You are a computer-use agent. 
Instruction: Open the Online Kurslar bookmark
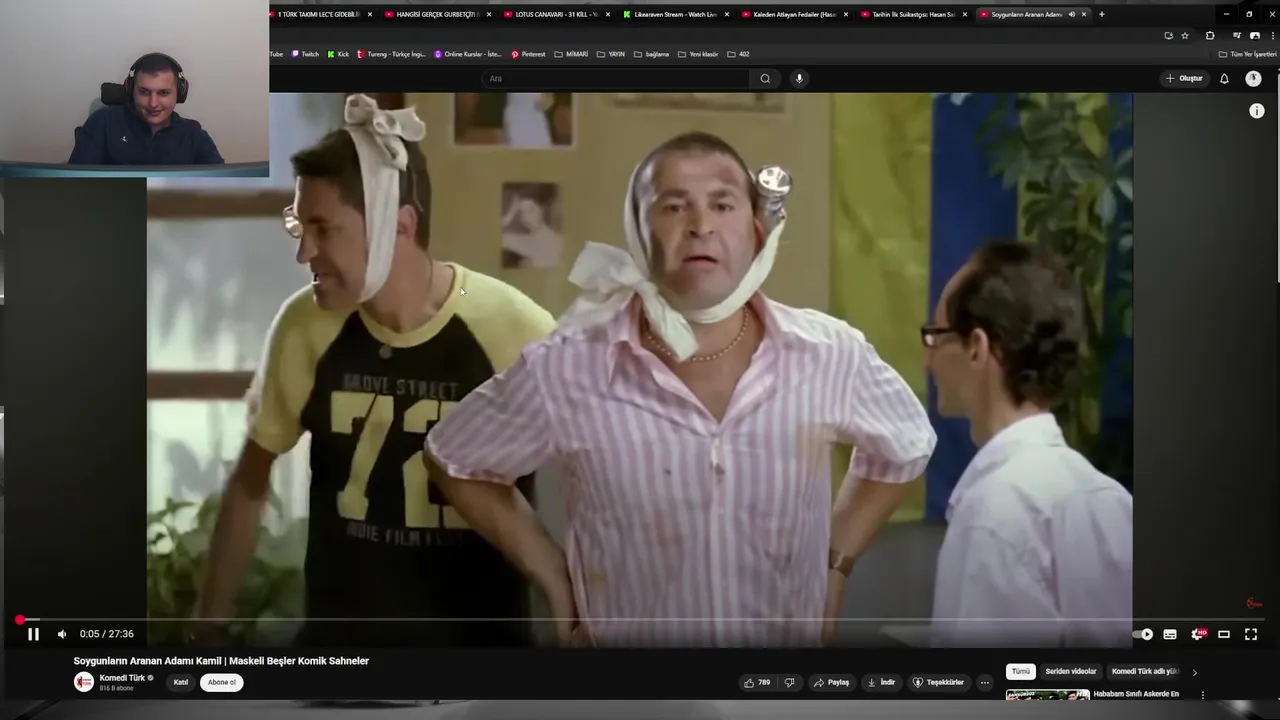pos(468,54)
